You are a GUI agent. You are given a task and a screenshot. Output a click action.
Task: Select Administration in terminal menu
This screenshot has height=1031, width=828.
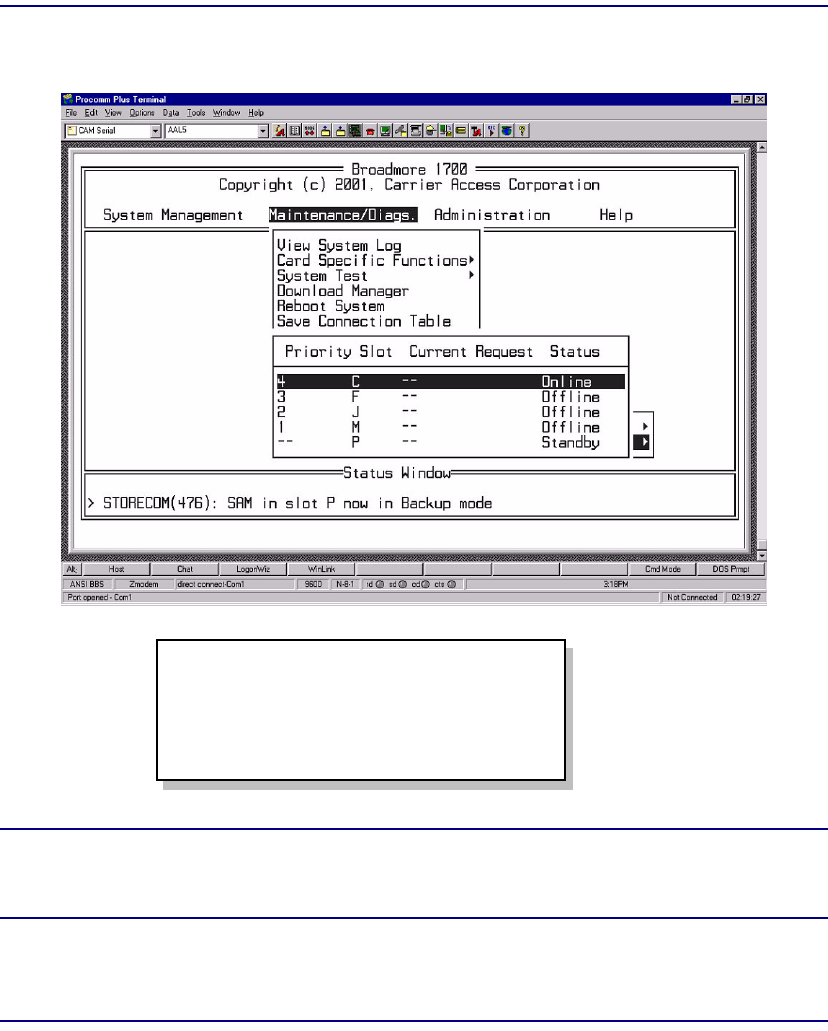(x=492, y=215)
